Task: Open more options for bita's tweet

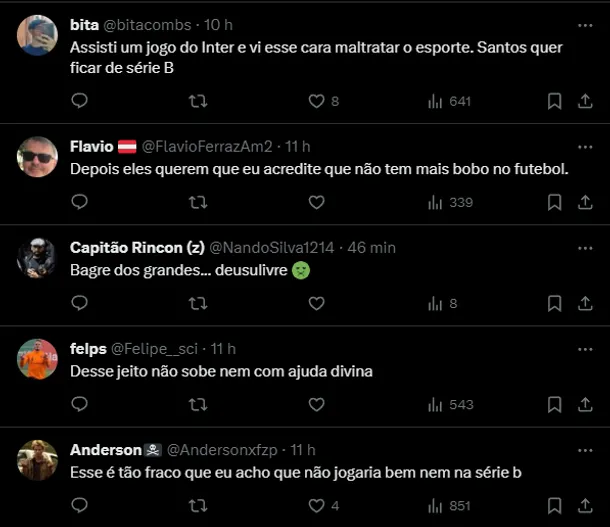Action: point(585,24)
